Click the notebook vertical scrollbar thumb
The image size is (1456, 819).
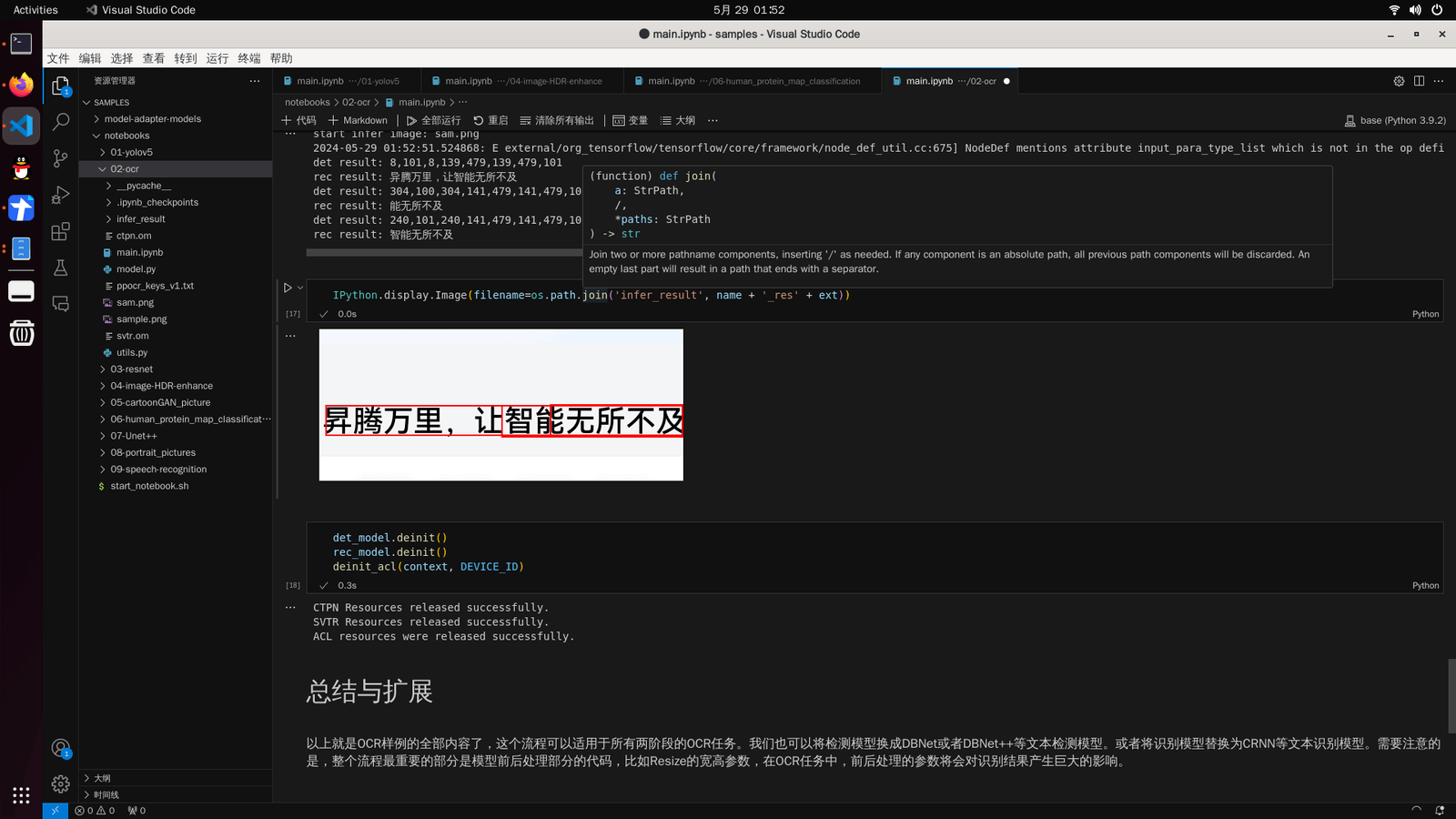[x=1451, y=696]
